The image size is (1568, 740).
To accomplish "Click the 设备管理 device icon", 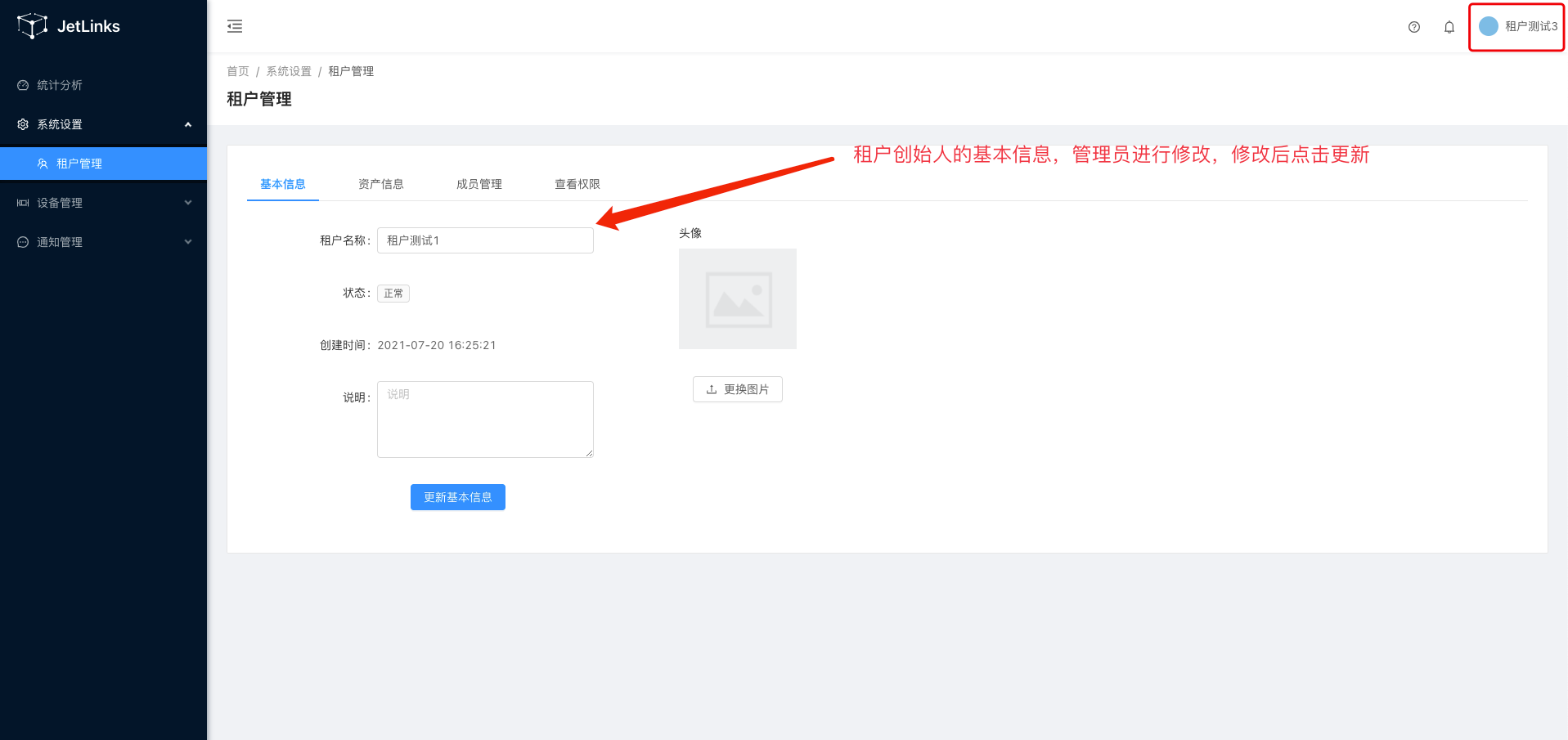I will tap(23, 203).
